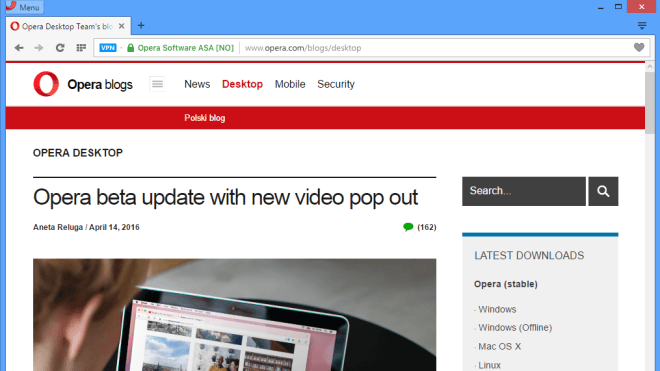Click the Opera Software ASA certificate label
The height and width of the screenshot is (371, 660).
[x=186, y=48]
